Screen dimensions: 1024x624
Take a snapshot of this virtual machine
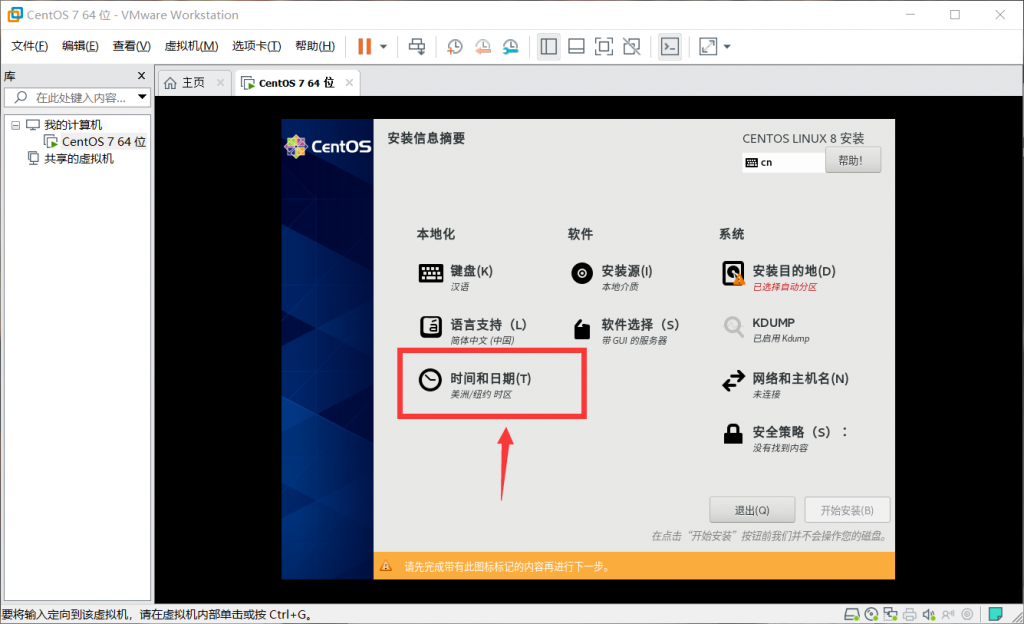tap(455, 46)
